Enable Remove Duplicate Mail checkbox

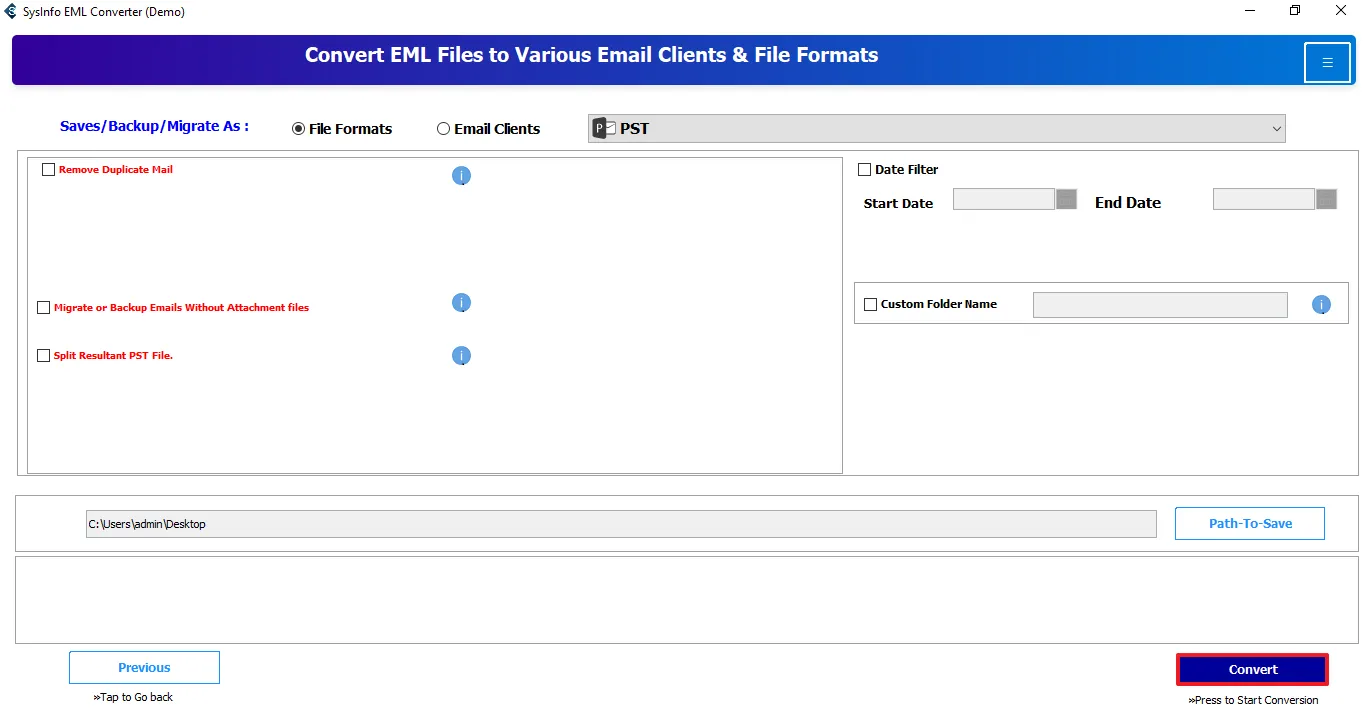48,170
